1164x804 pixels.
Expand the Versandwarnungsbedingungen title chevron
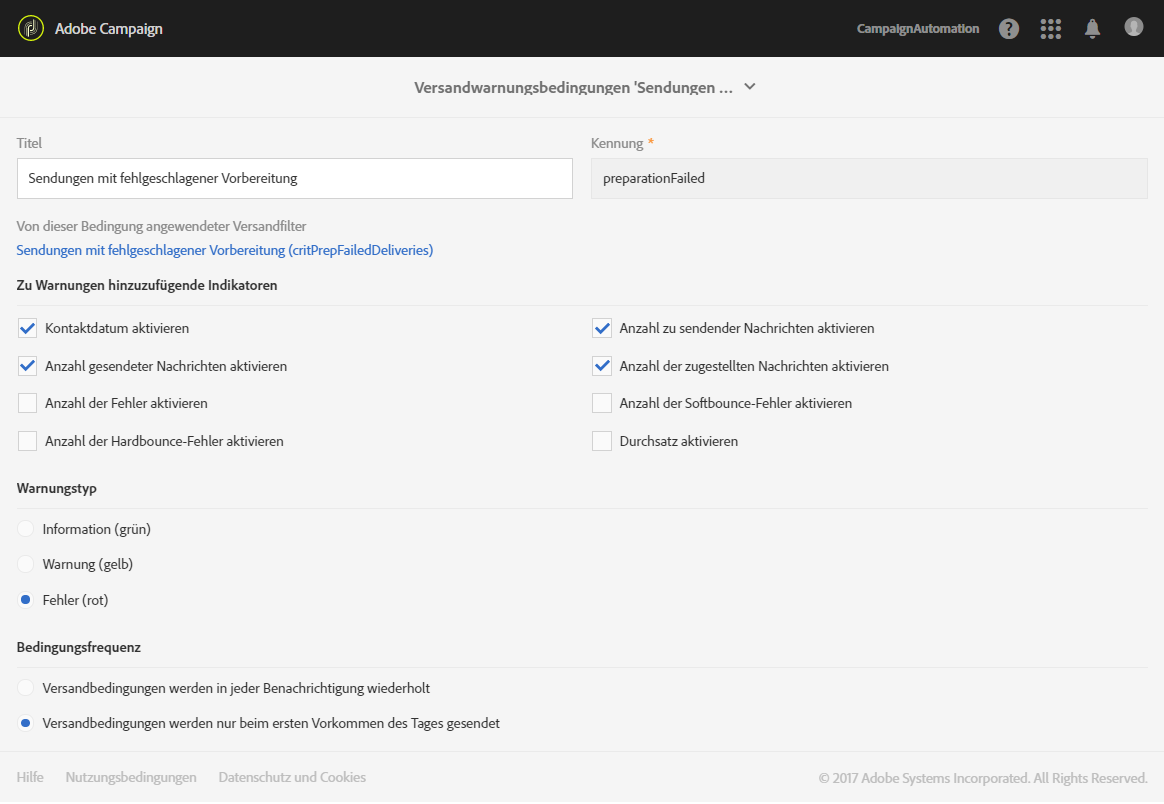(750, 87)
